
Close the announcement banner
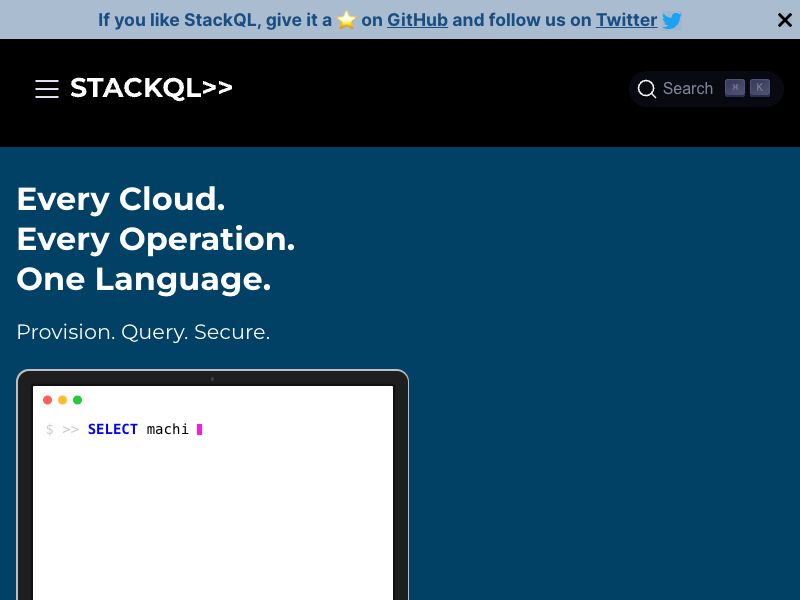pos(784,20)
